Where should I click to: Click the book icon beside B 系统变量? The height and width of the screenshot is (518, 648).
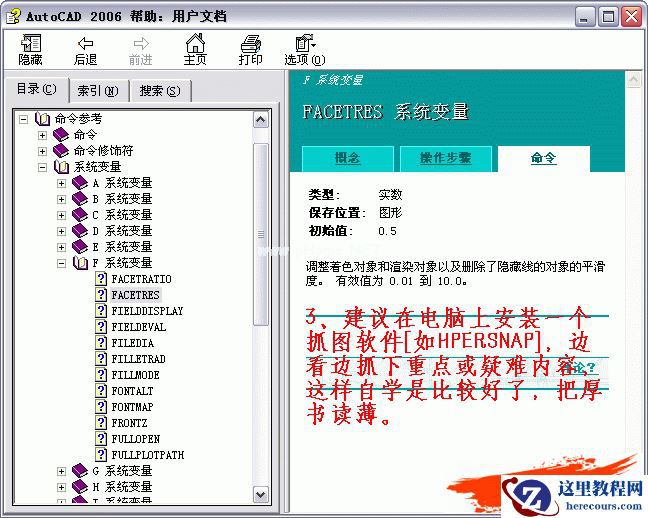pos(80,199)
